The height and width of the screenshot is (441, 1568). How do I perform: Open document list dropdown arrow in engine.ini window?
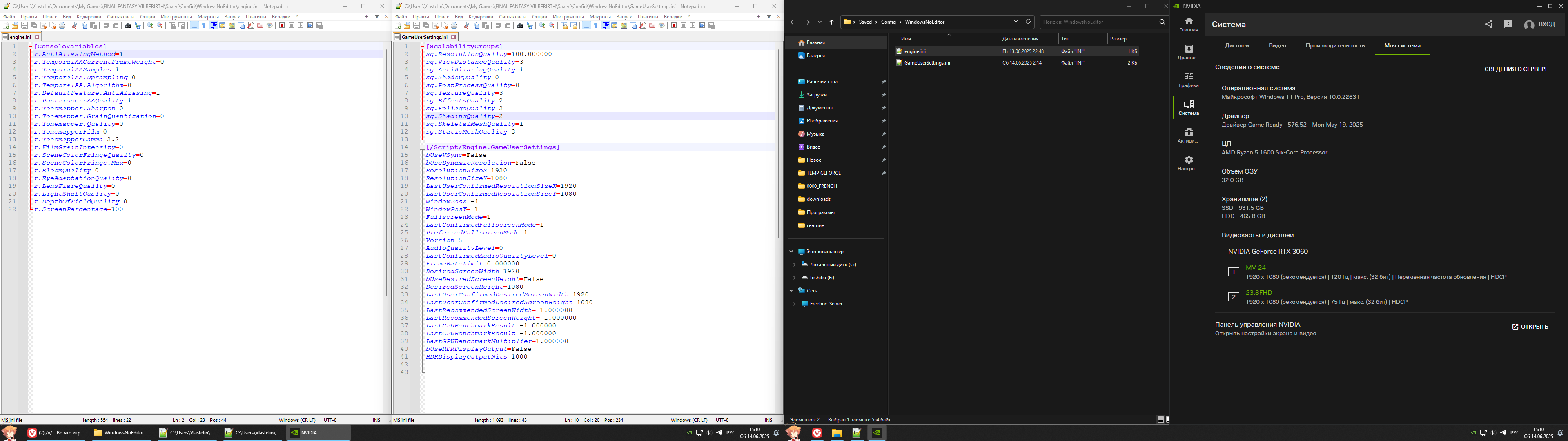377,16
